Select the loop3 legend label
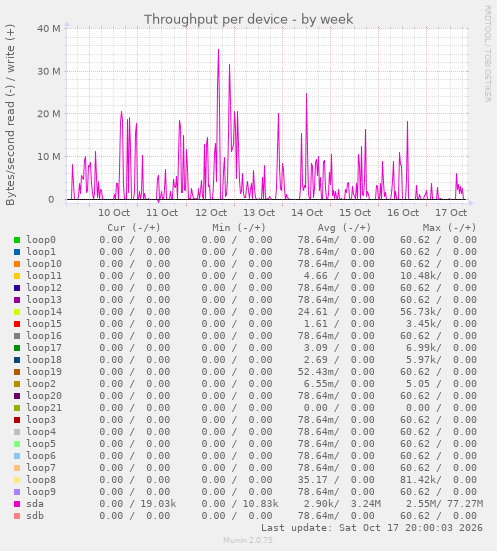497x551 pixels. click(41, 420)
